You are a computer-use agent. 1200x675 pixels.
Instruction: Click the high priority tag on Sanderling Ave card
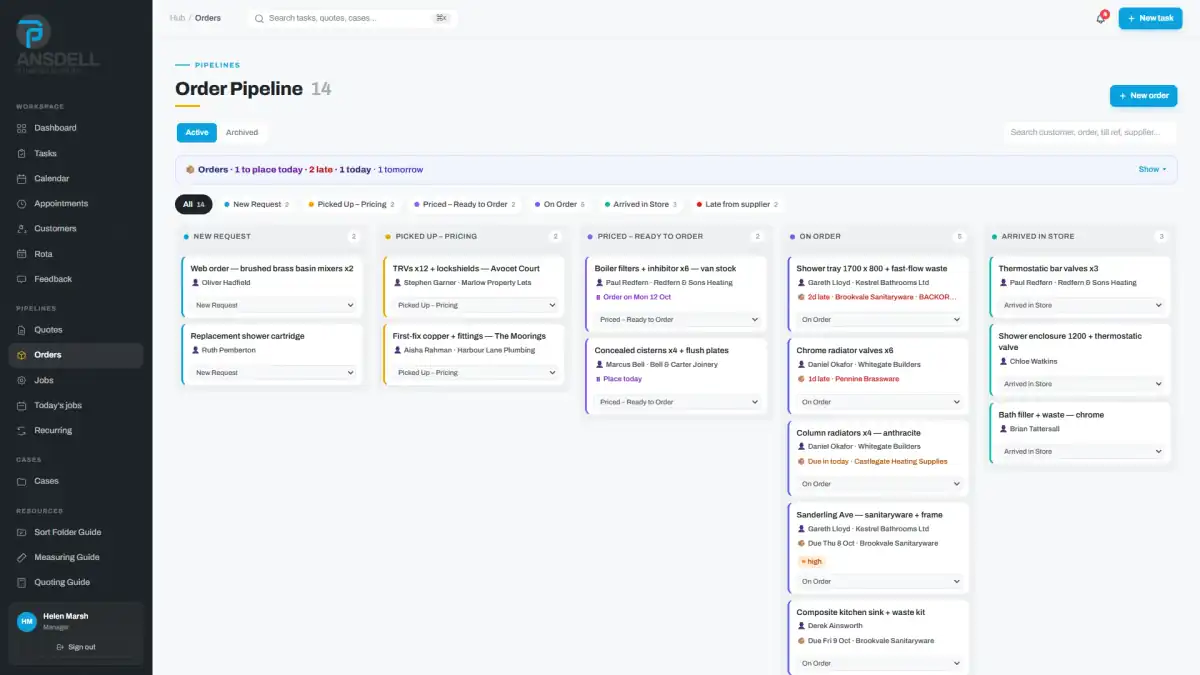pyautogui.click(x=811, y=561)
